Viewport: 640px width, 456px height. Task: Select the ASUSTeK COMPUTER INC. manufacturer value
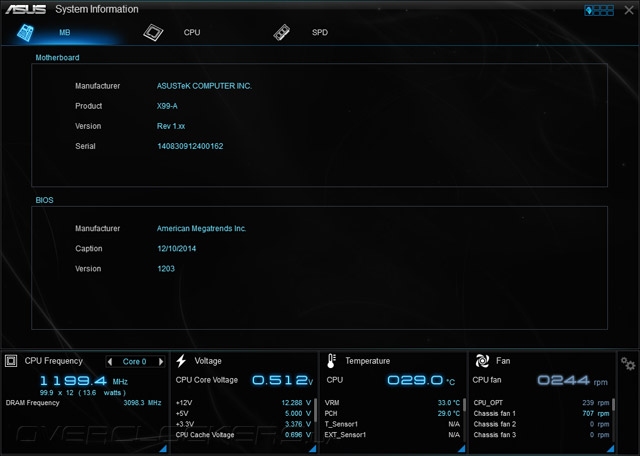[204, 86]
